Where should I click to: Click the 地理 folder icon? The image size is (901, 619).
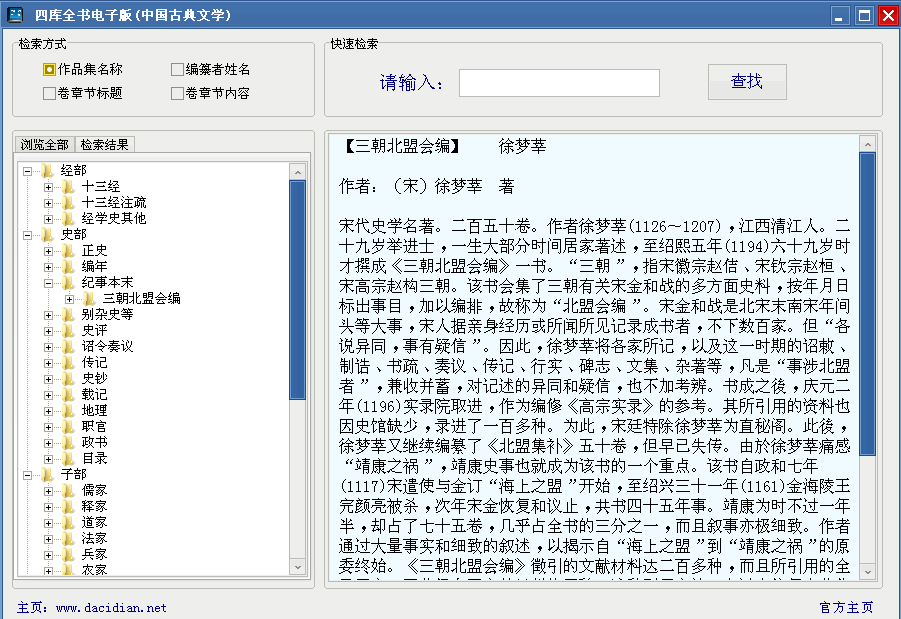pos(68,411)
